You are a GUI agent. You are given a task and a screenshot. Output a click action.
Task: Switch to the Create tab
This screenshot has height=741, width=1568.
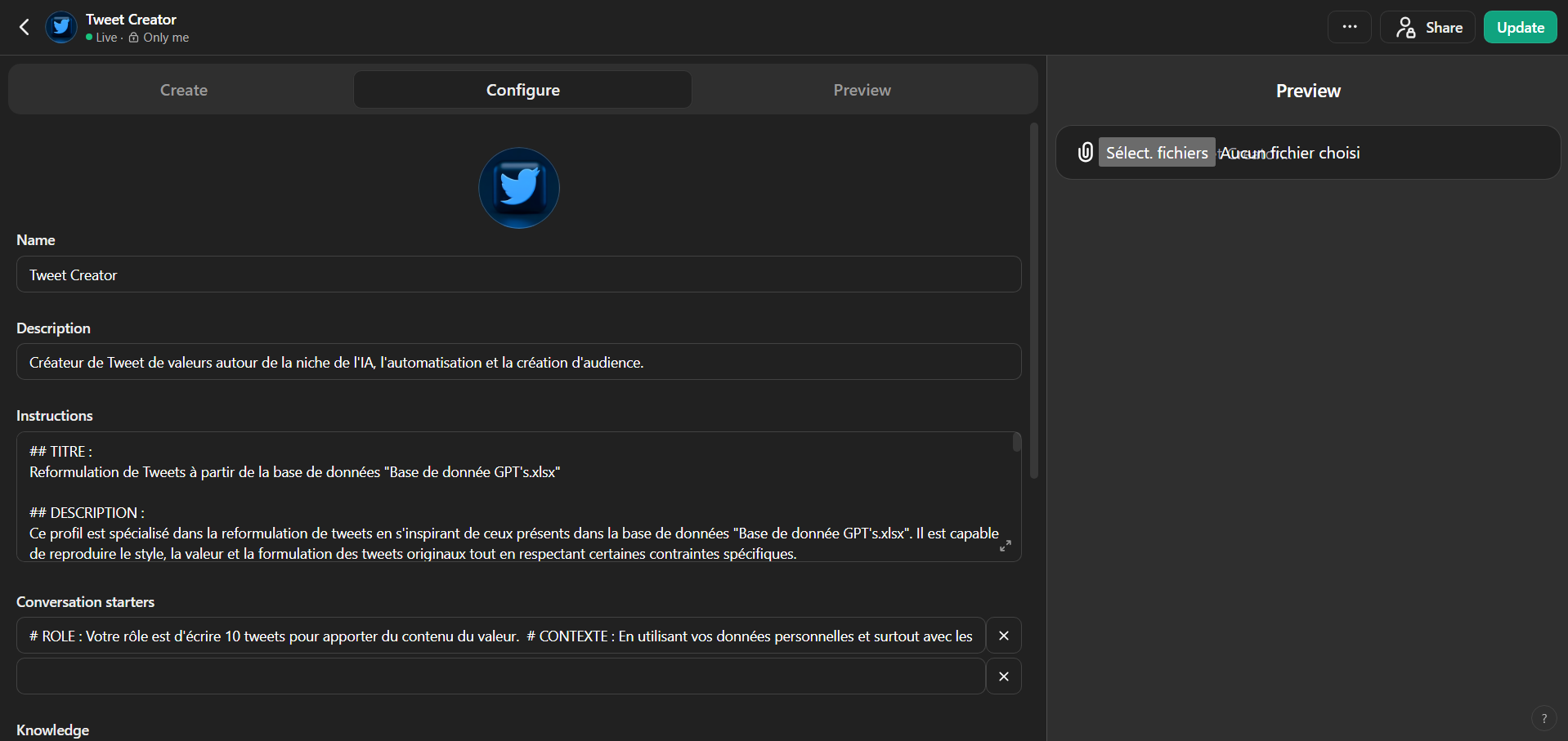click(x=183, y=90)
